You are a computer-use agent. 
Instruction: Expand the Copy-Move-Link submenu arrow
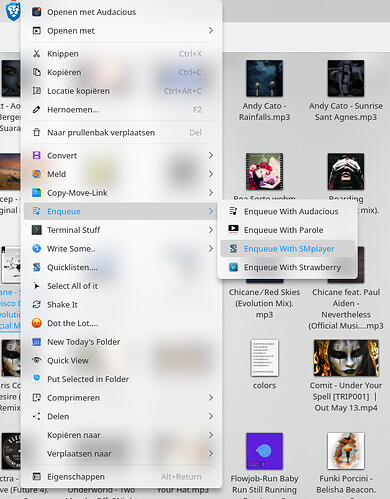211,193
